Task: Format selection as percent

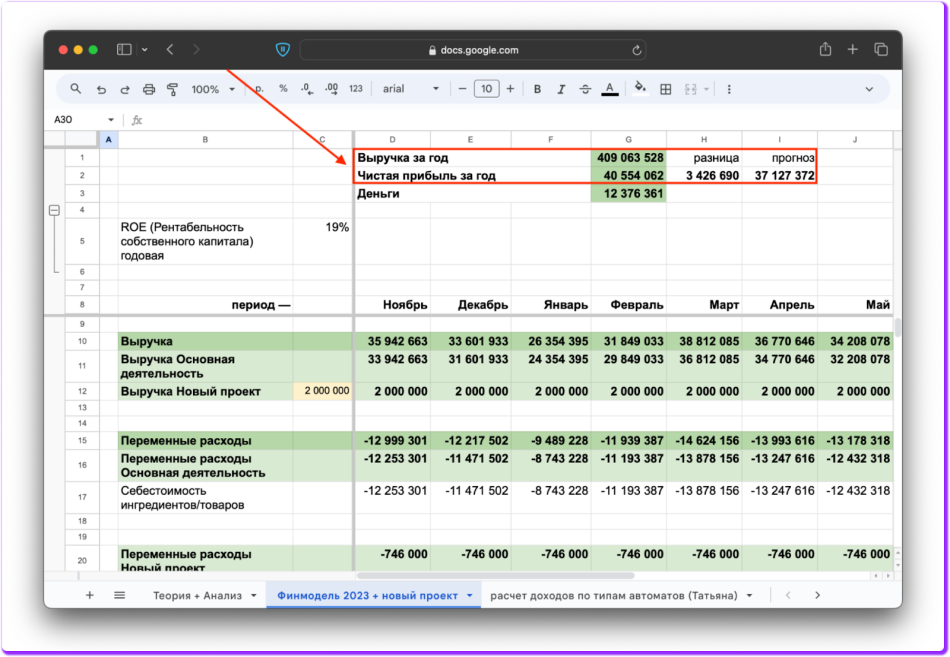Action: (x=283, y=89)
